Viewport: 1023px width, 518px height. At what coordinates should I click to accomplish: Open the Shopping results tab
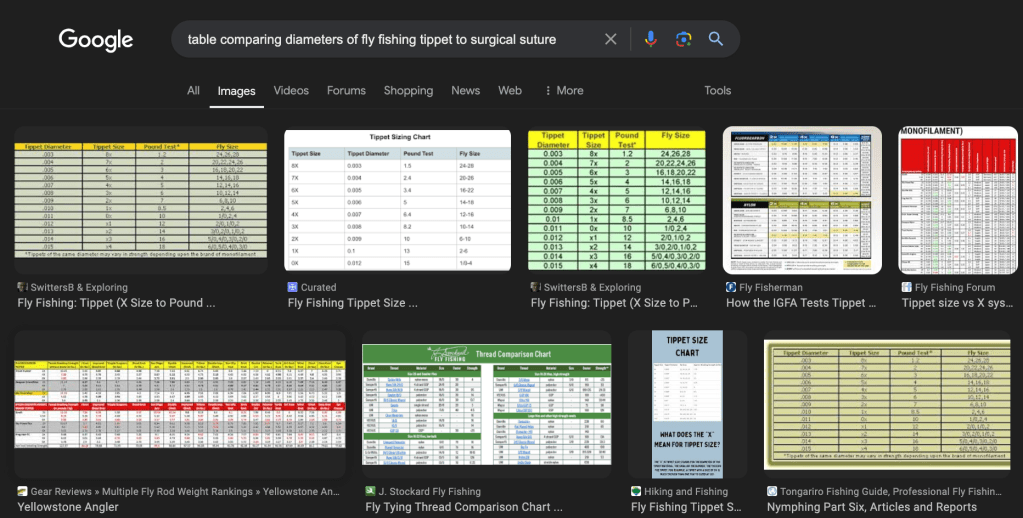pyautogui.click(x=408, y=90)
